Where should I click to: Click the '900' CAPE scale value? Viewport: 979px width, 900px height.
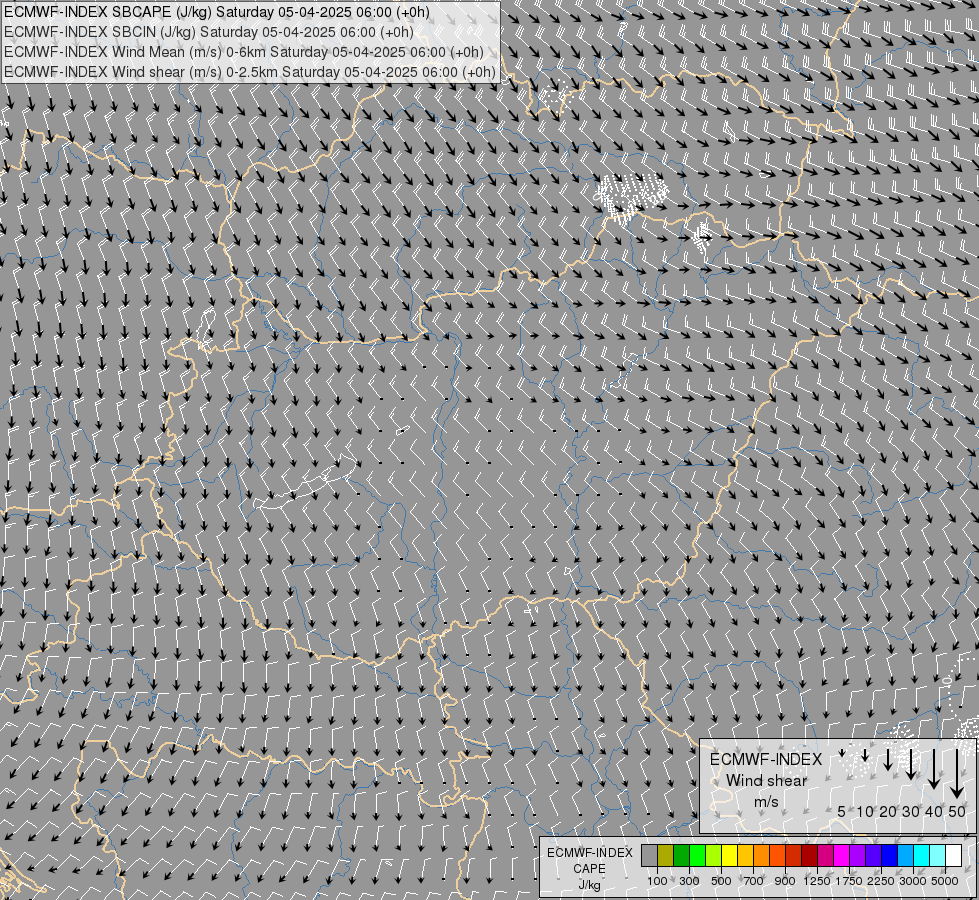pyautogui.click(x=785, y=881)
